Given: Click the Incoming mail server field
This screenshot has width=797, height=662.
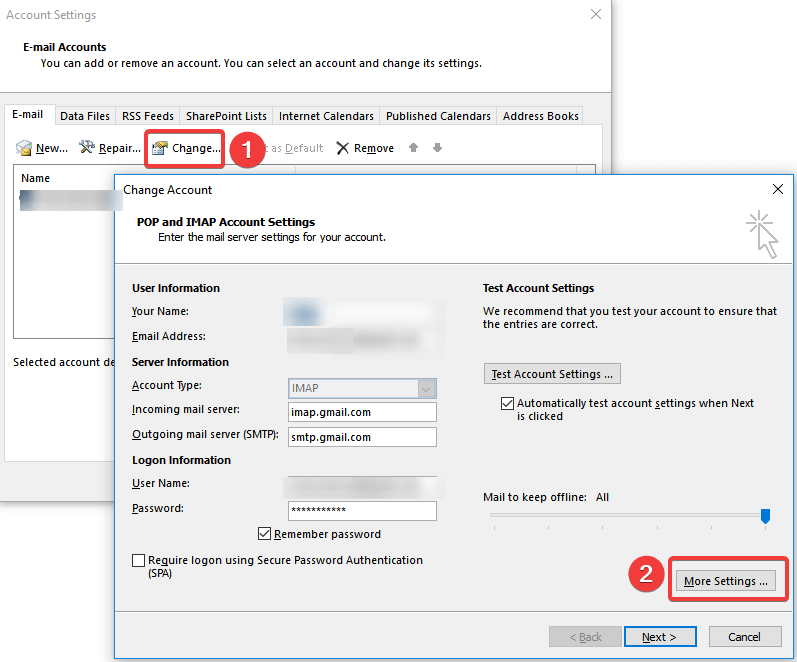Looking at the screenshot, I should click(x=362, y=412).
